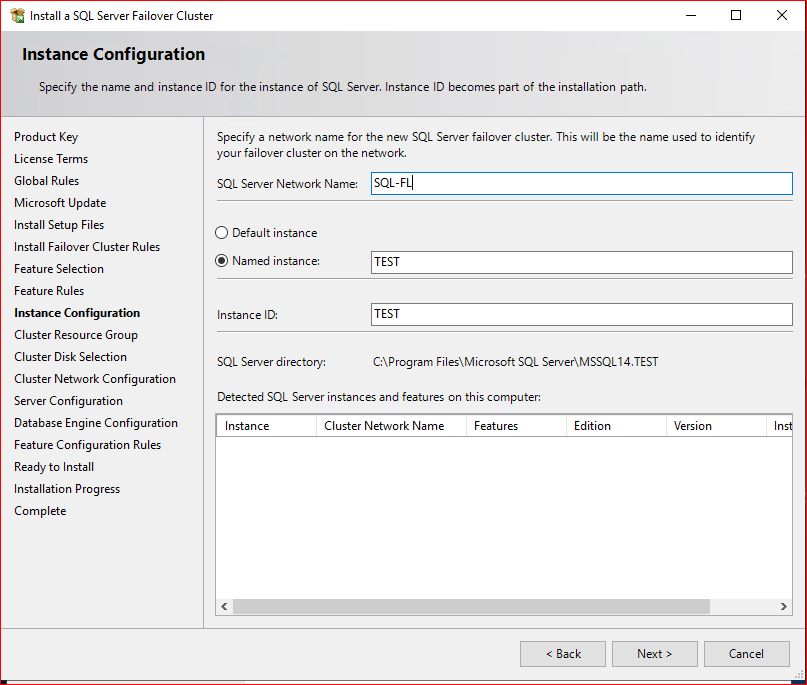The width and height of the screenshot is (807, 685).
Task: Sort by the Edition column header
Action: tap(616, 426)
